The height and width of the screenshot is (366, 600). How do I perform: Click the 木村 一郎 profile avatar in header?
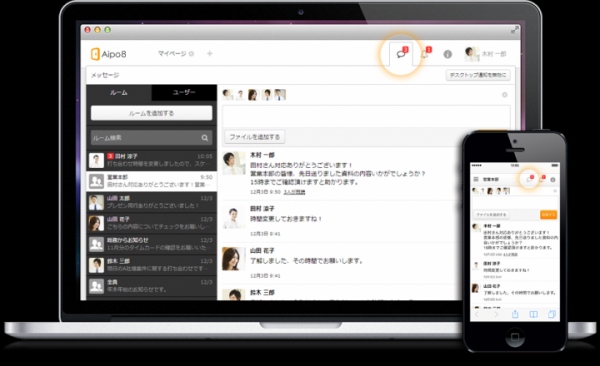471,54
